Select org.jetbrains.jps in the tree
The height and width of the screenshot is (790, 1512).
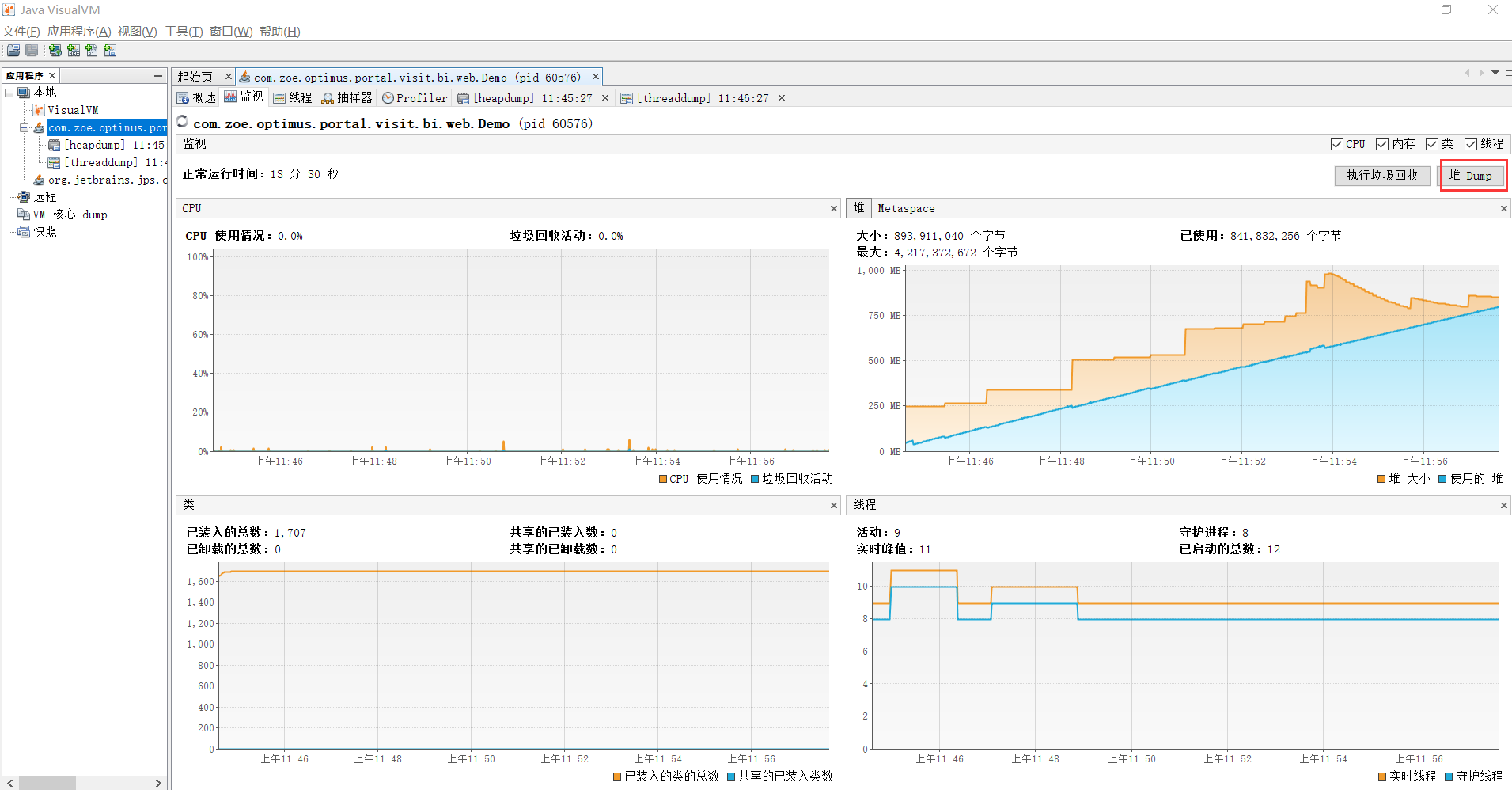[108, 180]
